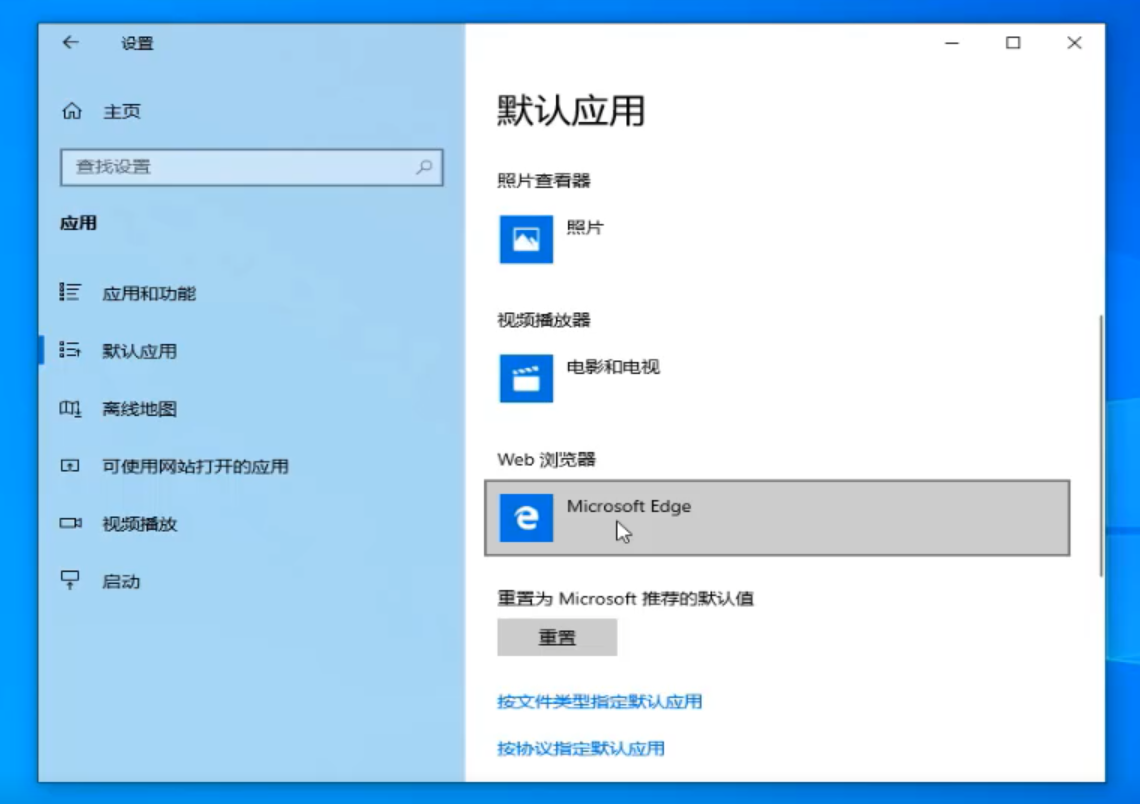Open 按协议指定默认应用 link

tap(583, 748)
